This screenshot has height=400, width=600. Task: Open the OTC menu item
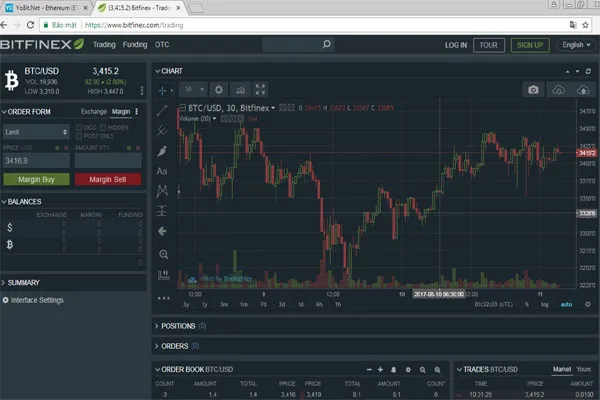point(162,45)
